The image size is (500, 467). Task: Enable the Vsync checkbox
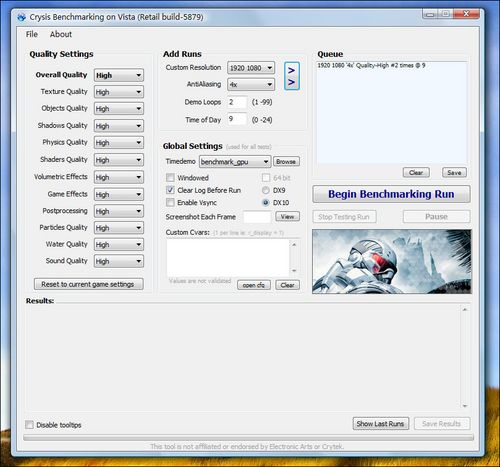click(x=170, y=202)
